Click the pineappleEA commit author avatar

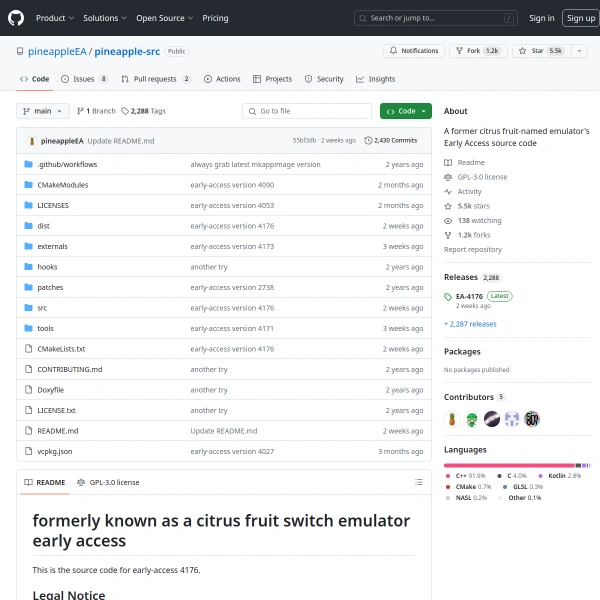coord(32,141)
